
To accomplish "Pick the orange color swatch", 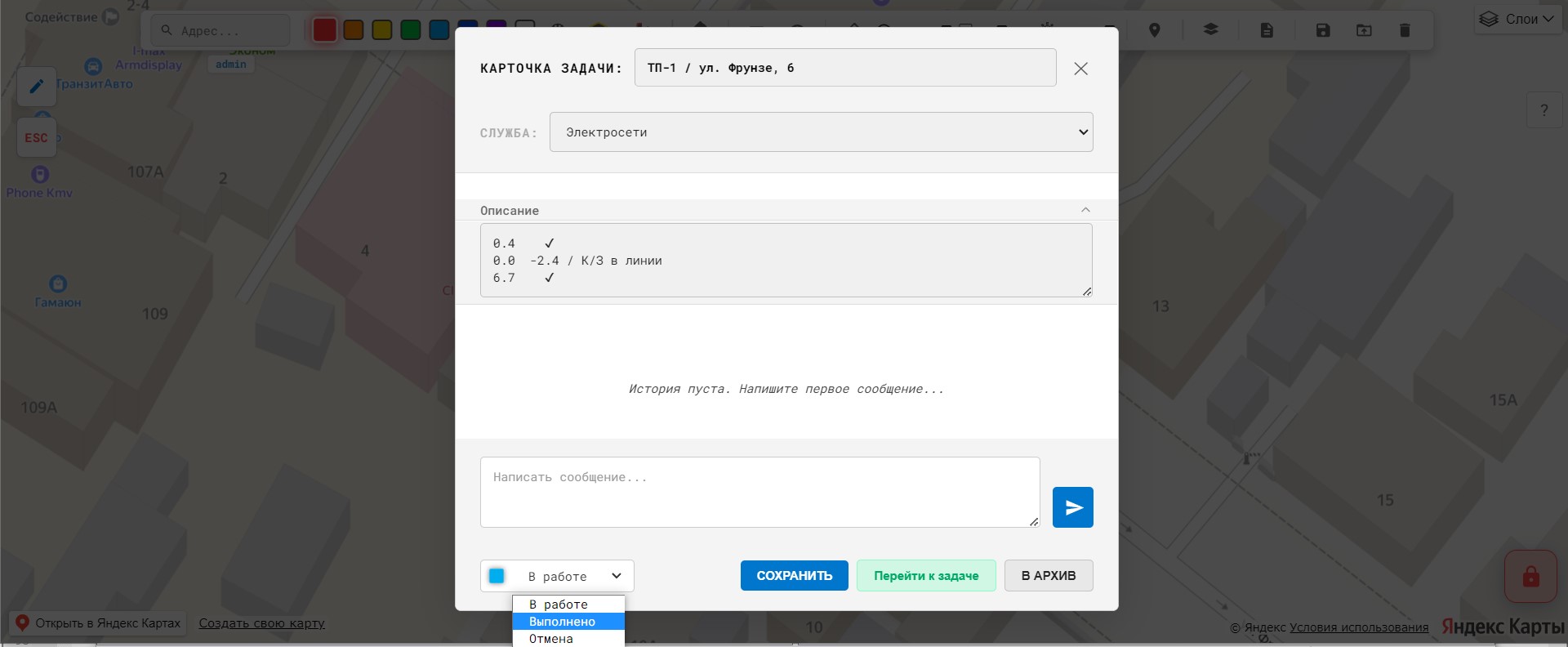I will (354, 30).
